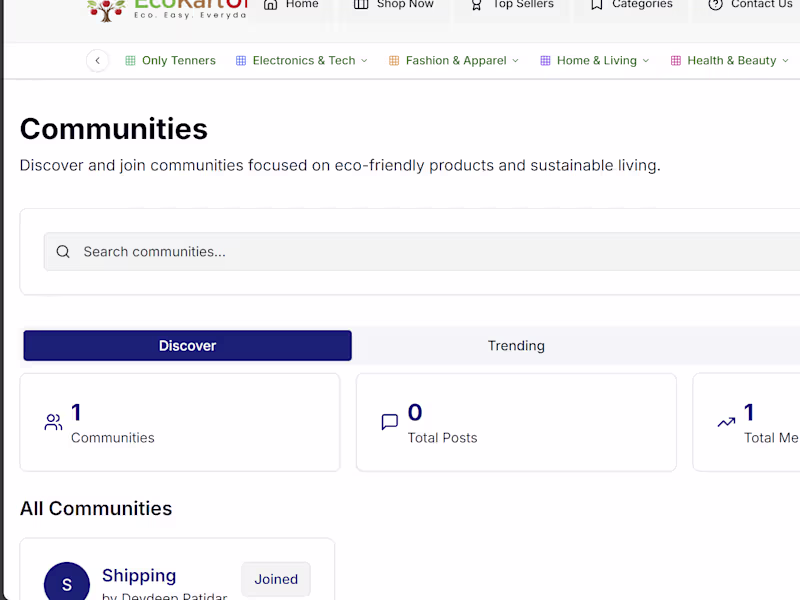Click the magnifier icon in search box
Screen dimensions: 800x600
coord(63,252)
